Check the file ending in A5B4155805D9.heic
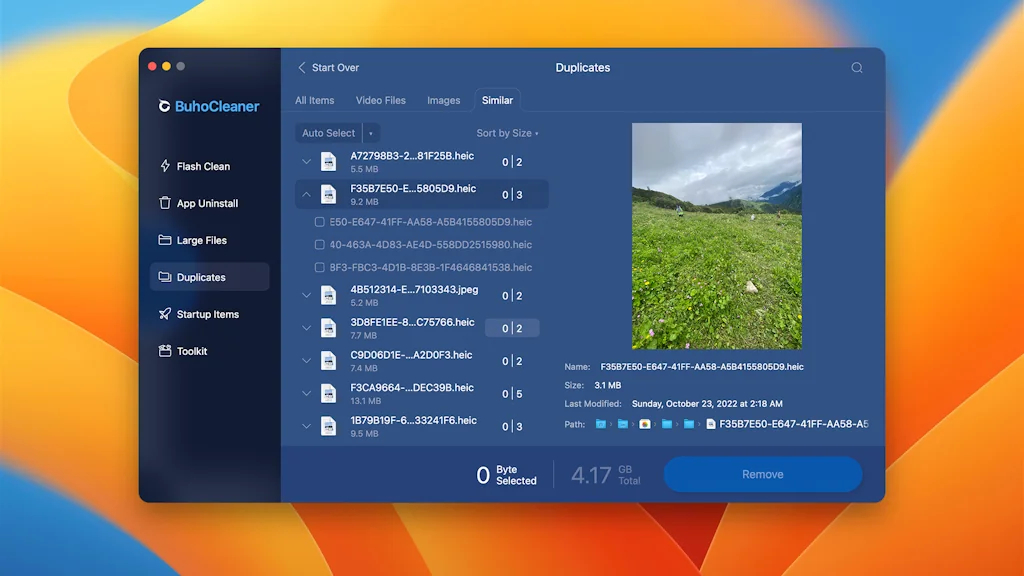Image resolution: width=1024 pixels, height=576 pixels. [x=320, y=222]
